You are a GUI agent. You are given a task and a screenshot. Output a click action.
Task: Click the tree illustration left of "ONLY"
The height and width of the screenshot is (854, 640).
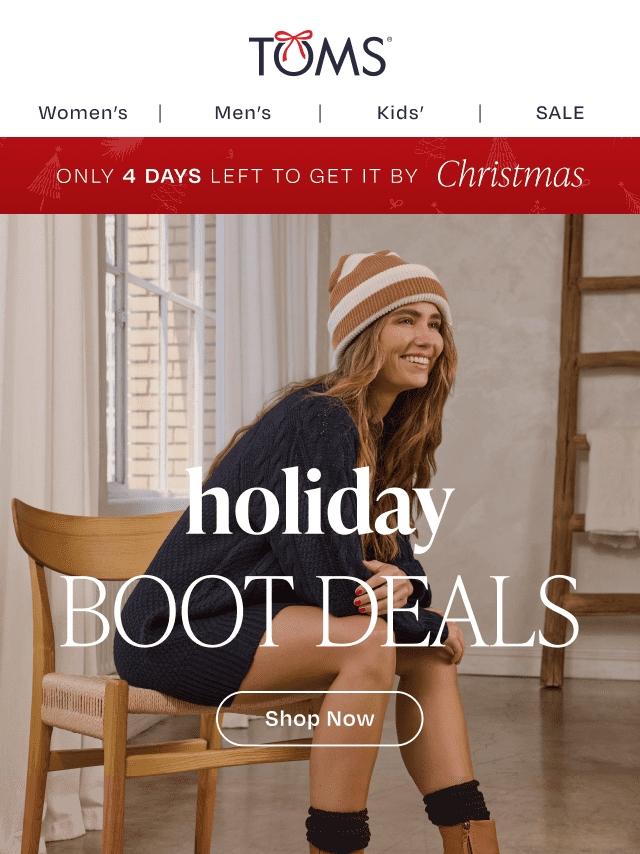(45, 177)
